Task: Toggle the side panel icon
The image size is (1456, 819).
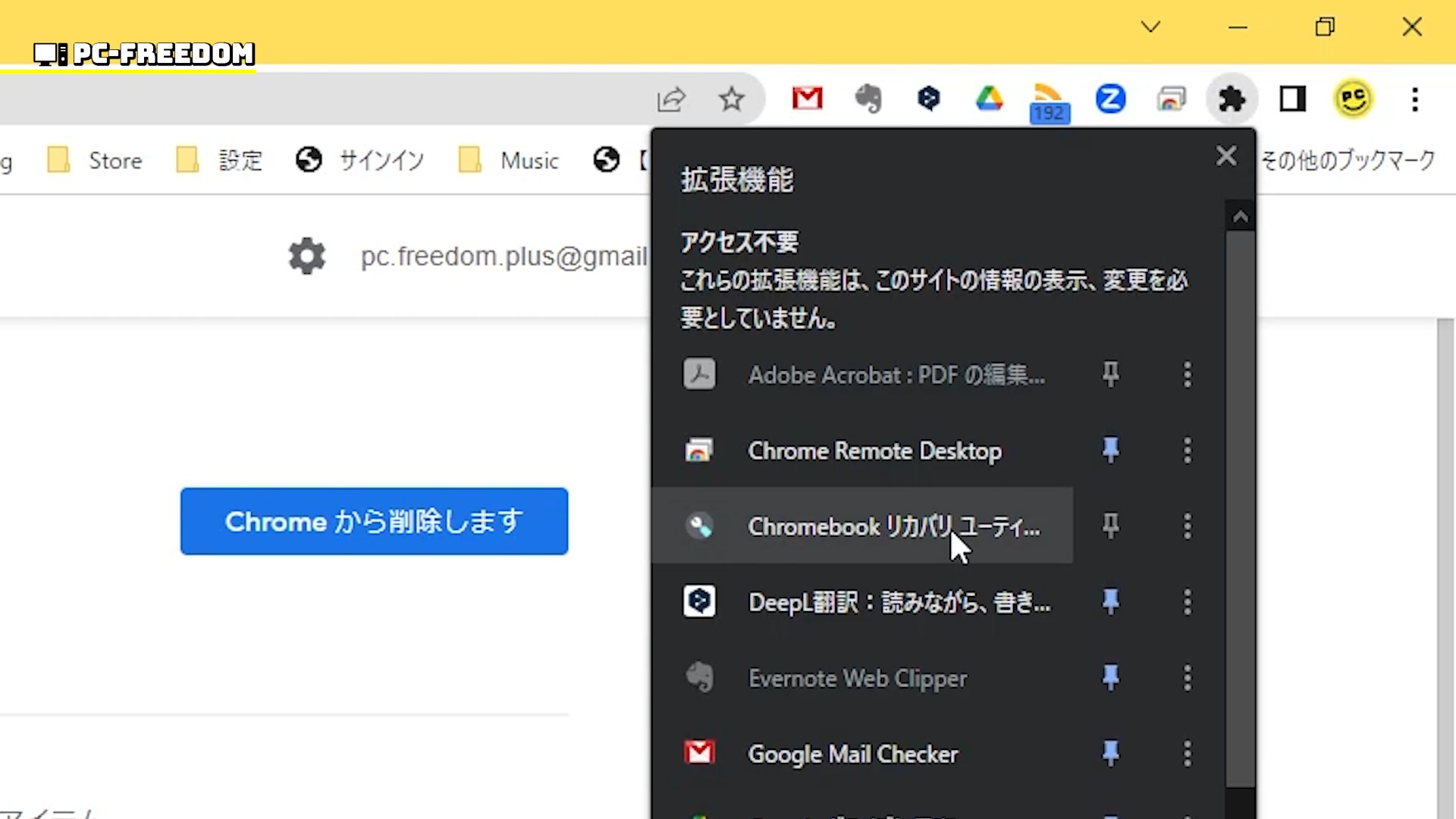Action: pyautogui.click(x=1292, y=99)
